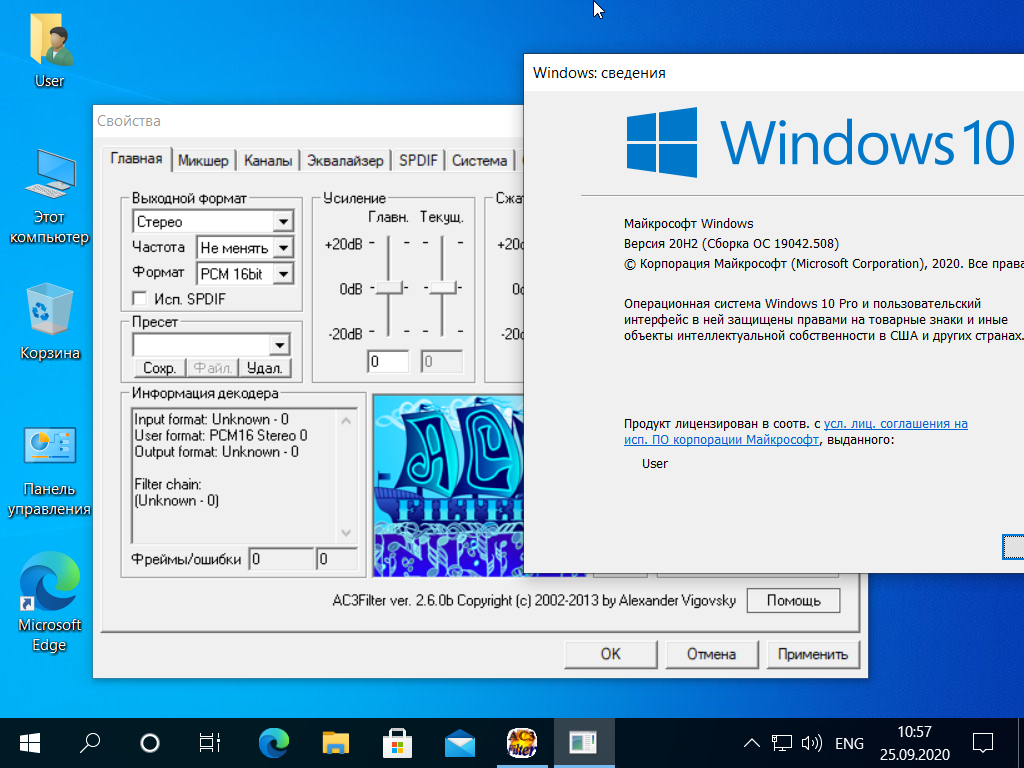Click Отмена in Свойства dialog
Viewport: 1024px width, 768px height.
point(711,654)
